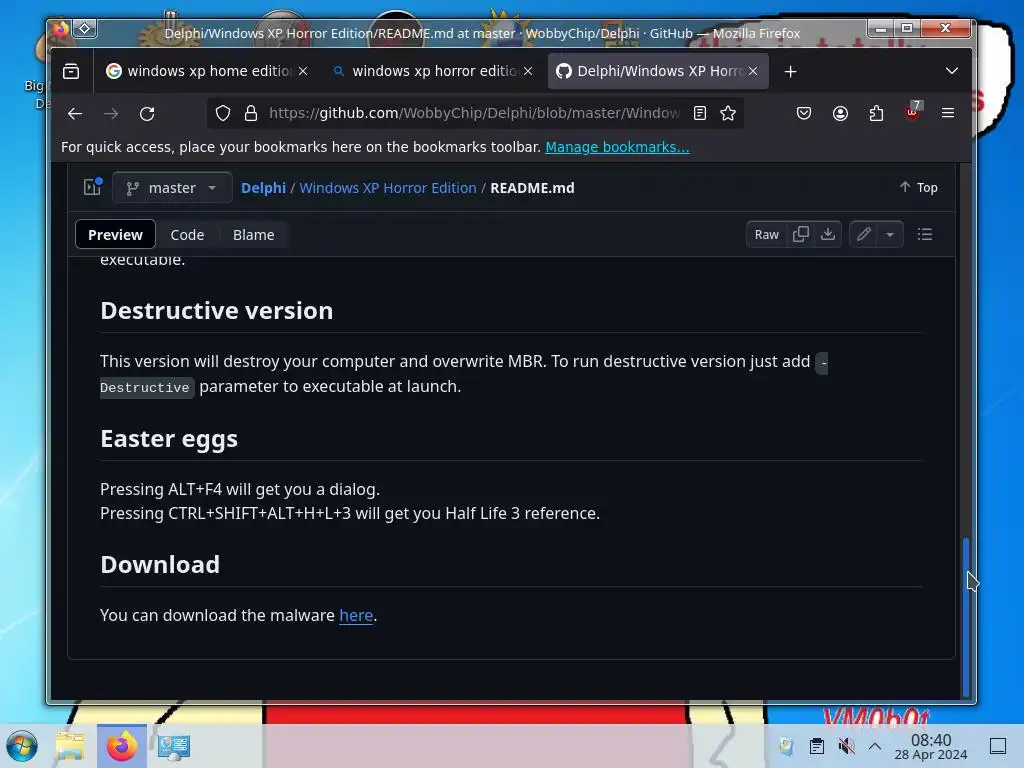
Task: Edit this file pencil icon
Action: click(x=863, y=234)
